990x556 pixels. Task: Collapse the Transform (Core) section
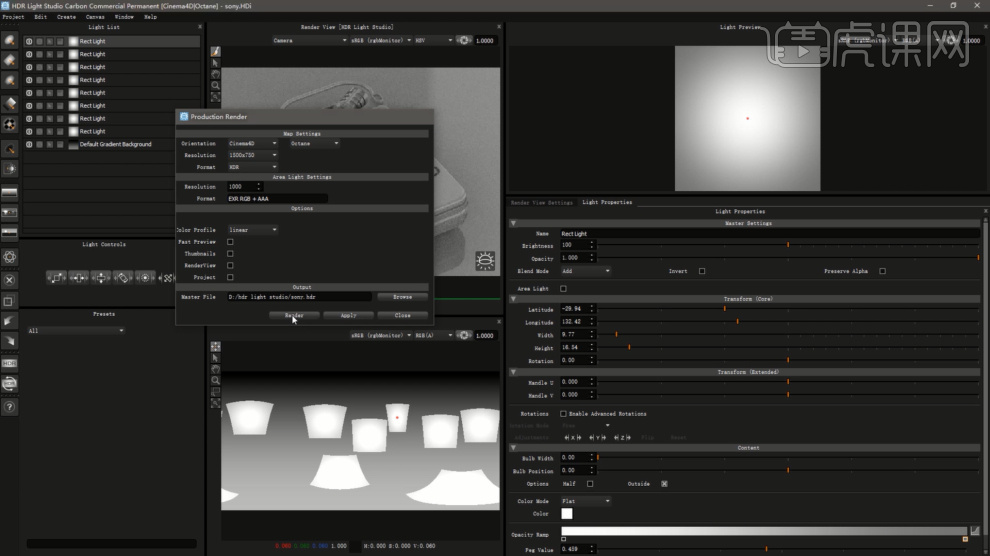pos(513,299)
